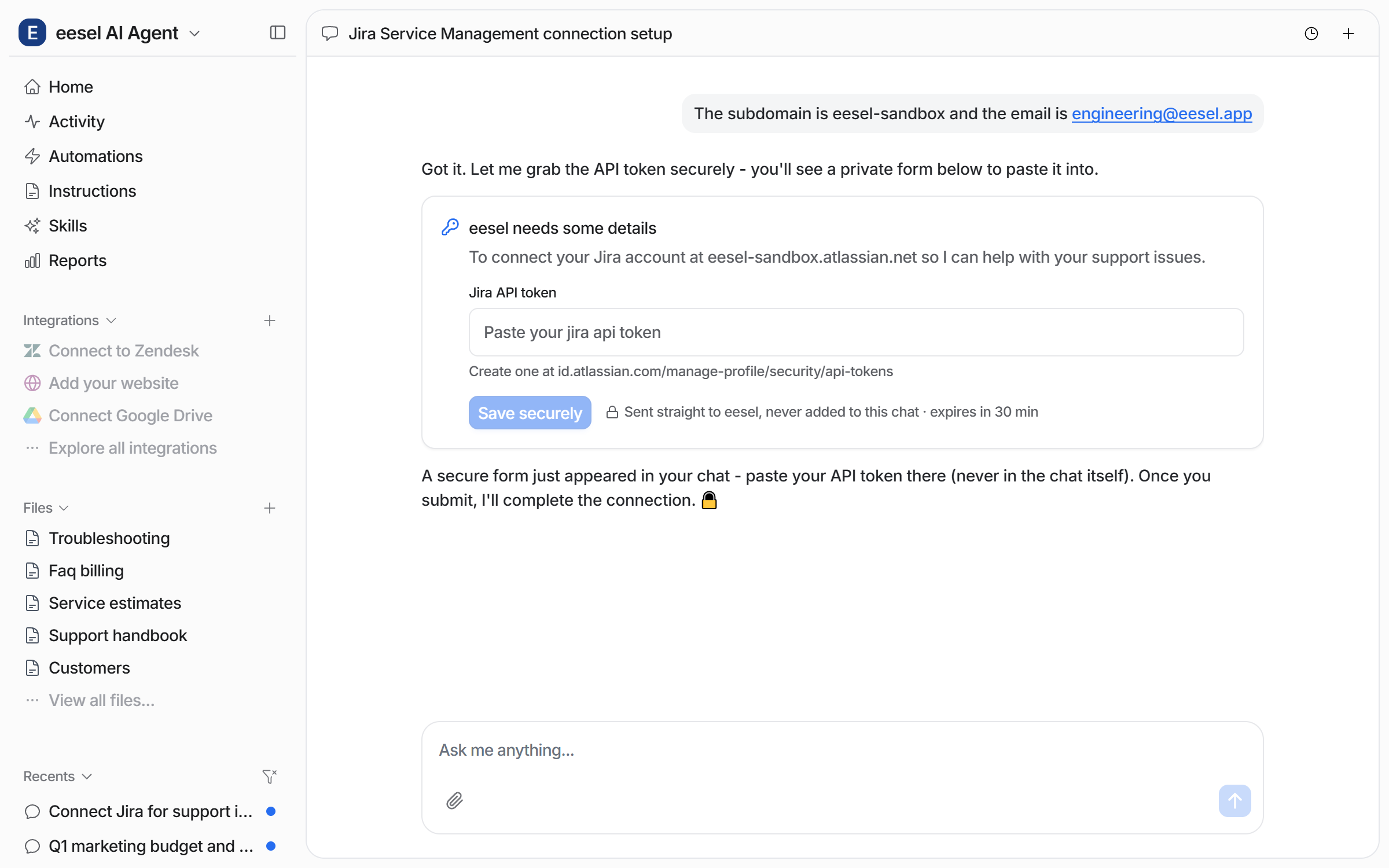Click the attachment paperclip icon
1389x868 pixels.
pos(454,801)
